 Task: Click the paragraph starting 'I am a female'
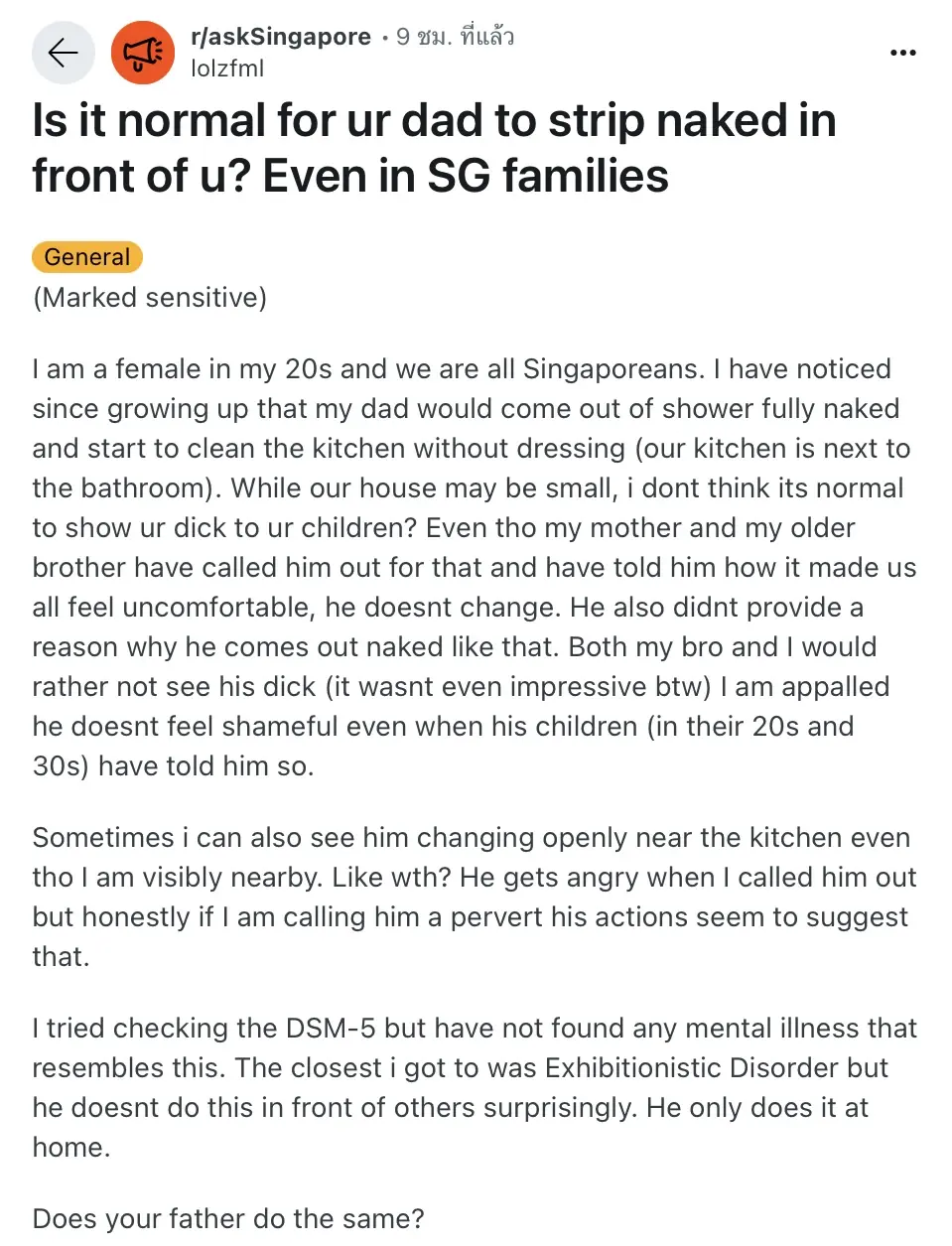pyautogui.click(x=475, y=567)
